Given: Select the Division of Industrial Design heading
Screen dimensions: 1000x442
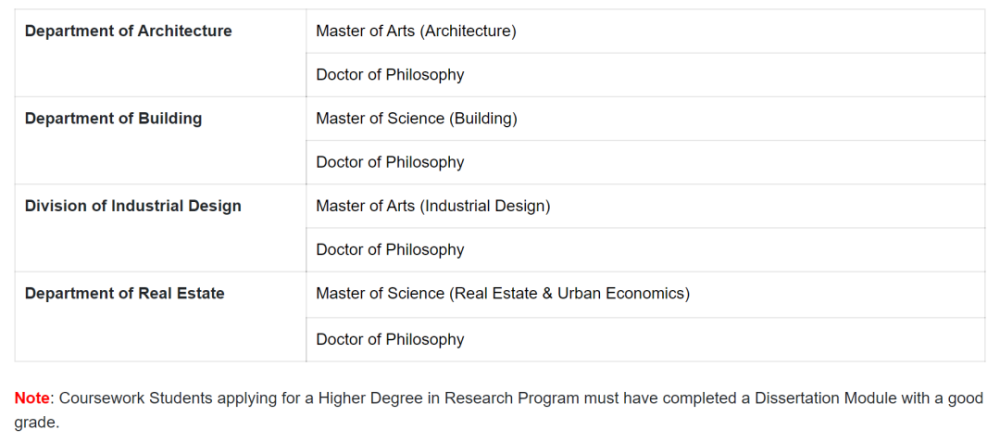Looking at the screenshot, I should click(x=133, y=206).
